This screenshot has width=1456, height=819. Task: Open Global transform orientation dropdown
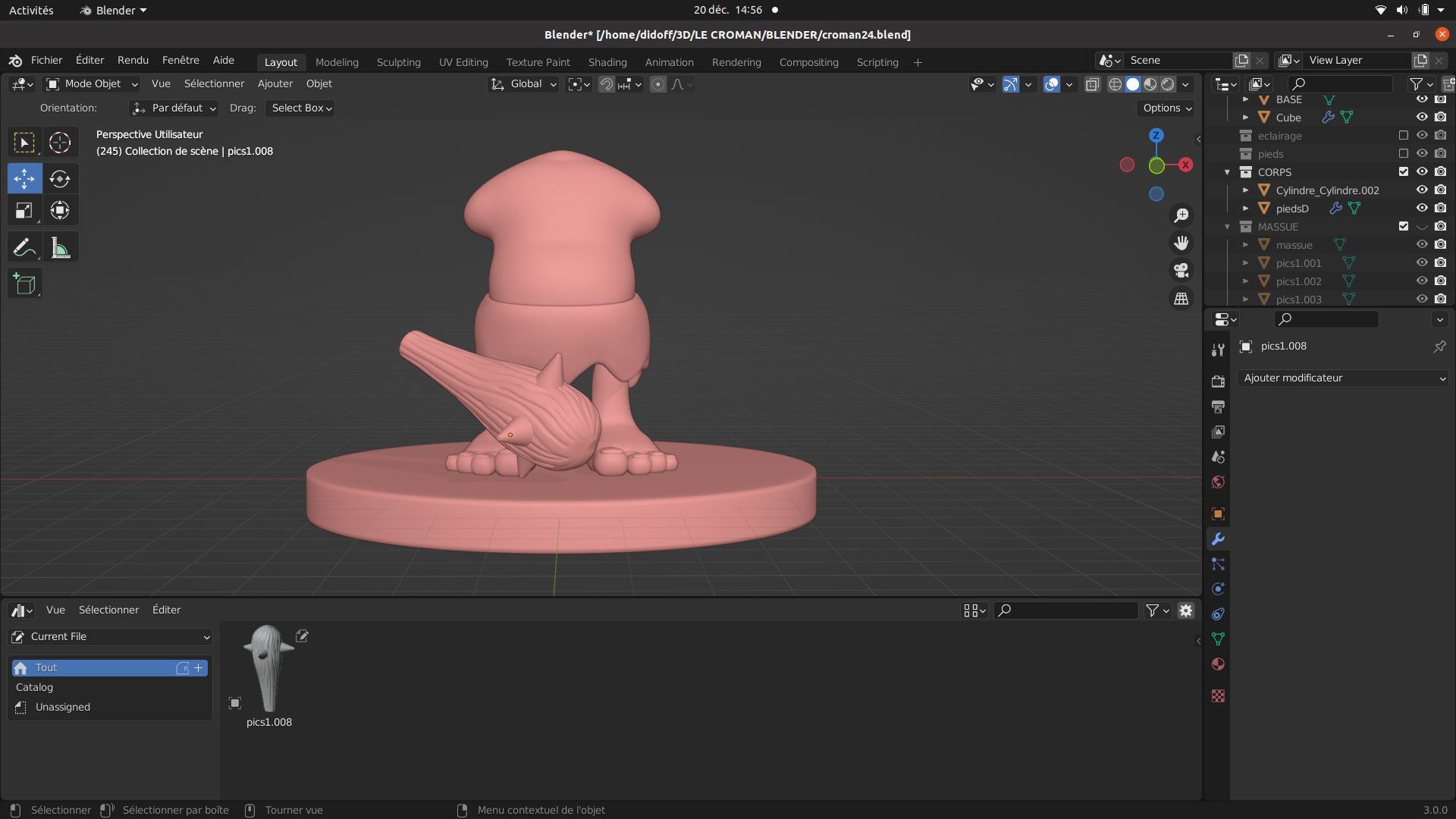(x=523, y=84)
